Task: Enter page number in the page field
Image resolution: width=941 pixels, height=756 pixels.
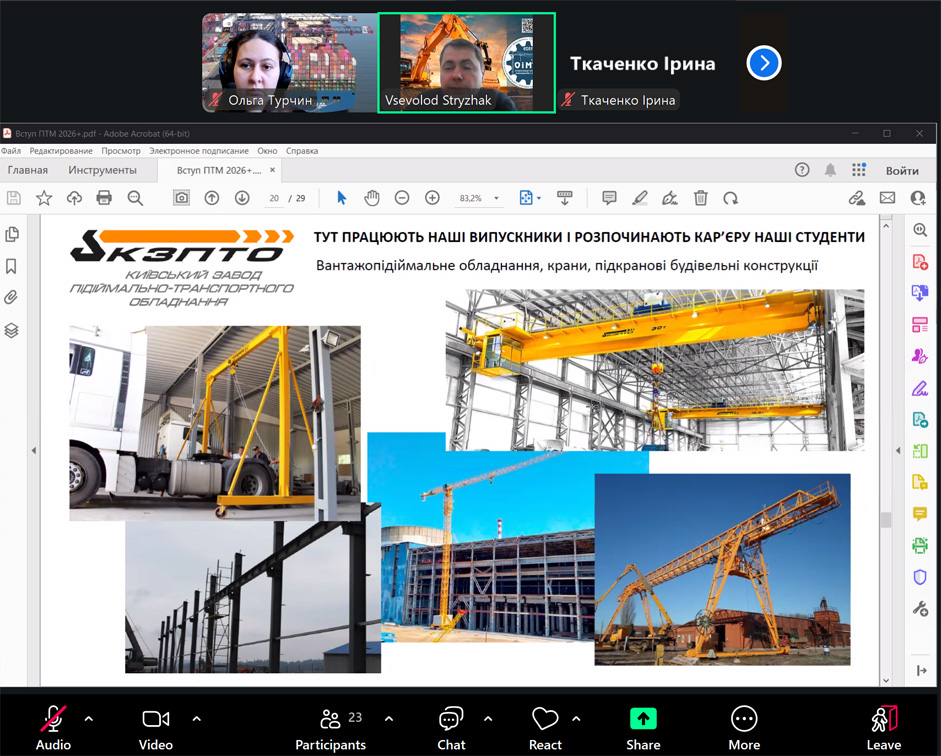Action: coord(274,198)
